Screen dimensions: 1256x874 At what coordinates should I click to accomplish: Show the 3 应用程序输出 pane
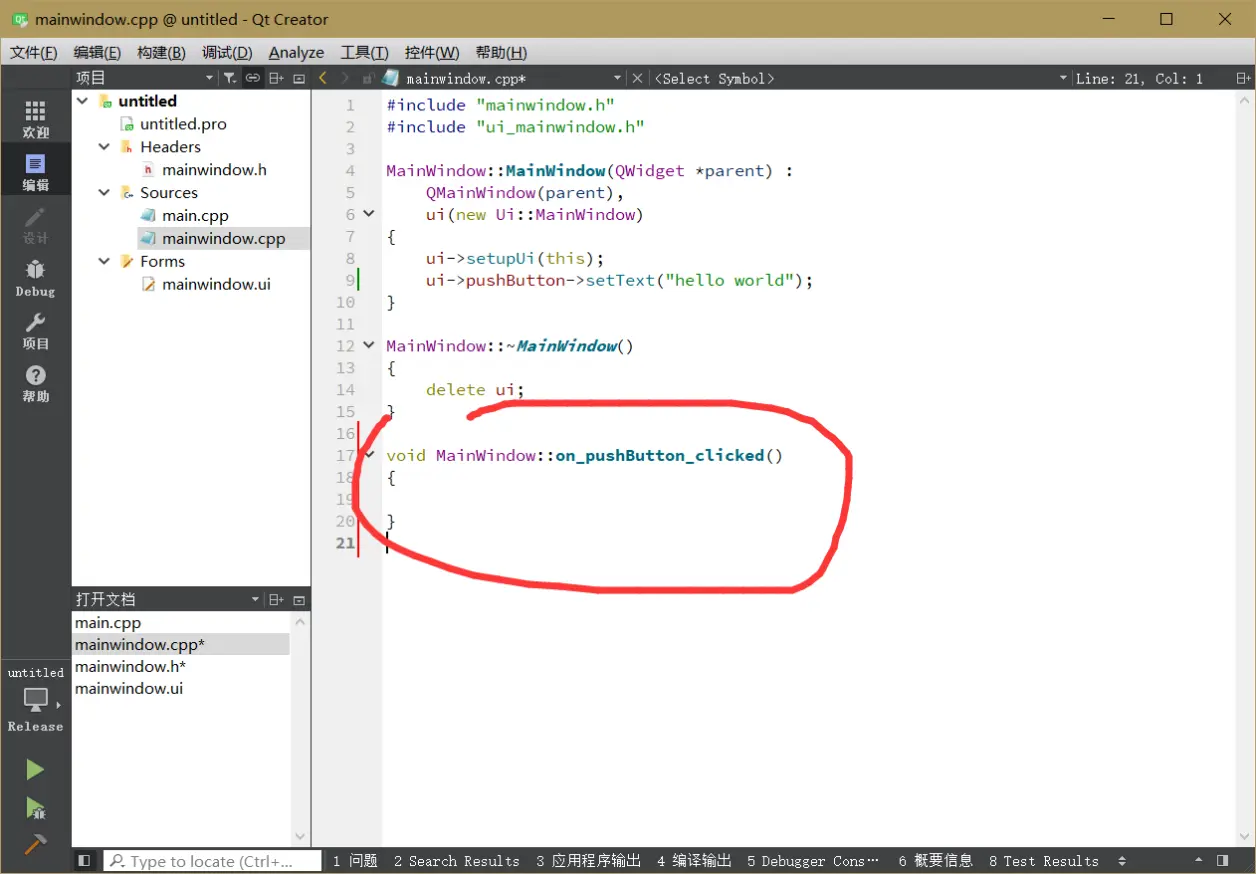click(588, 860)
